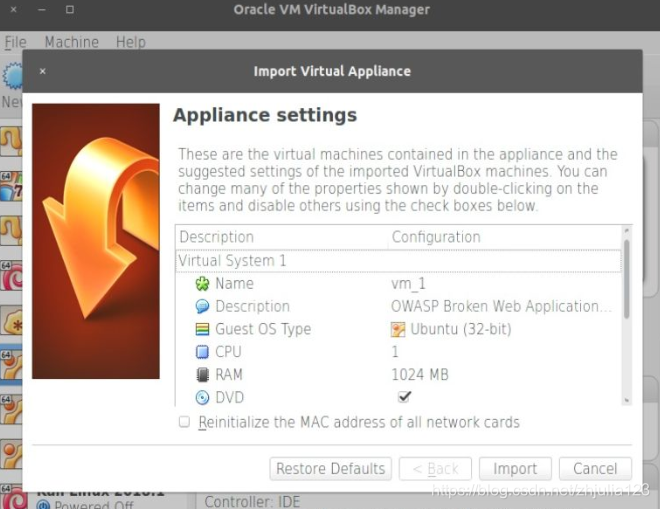
Task: Click the Import button
Action: [515, 469]
